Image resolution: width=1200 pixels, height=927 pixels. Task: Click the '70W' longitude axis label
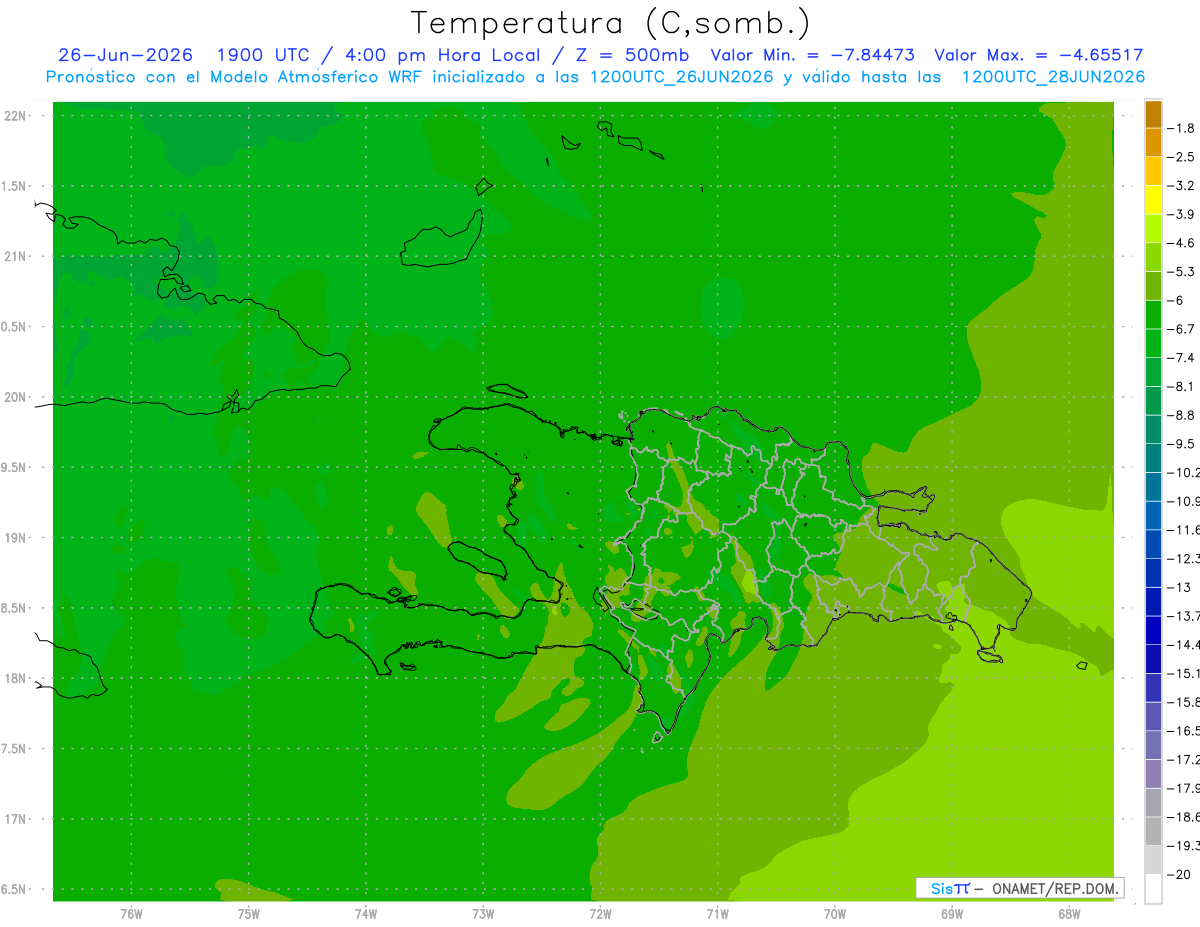click(x=835, y=914)
